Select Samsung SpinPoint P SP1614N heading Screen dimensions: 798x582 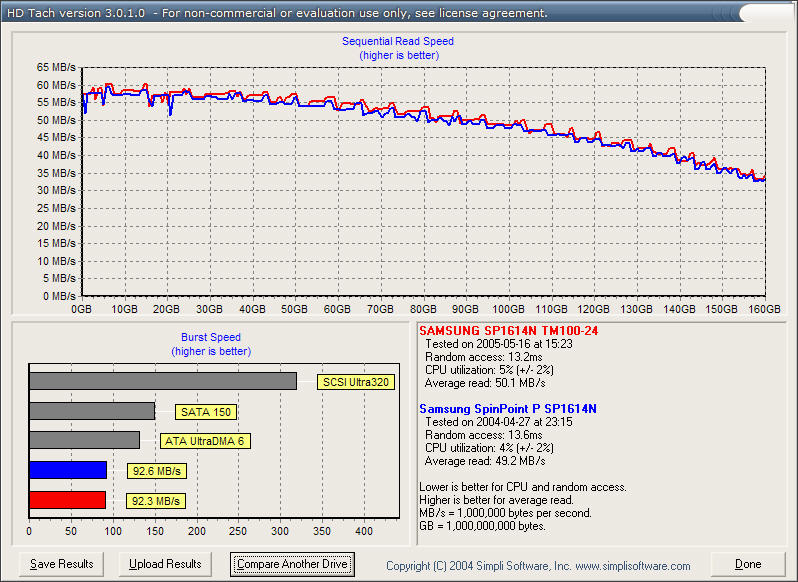tap(508, 409)
